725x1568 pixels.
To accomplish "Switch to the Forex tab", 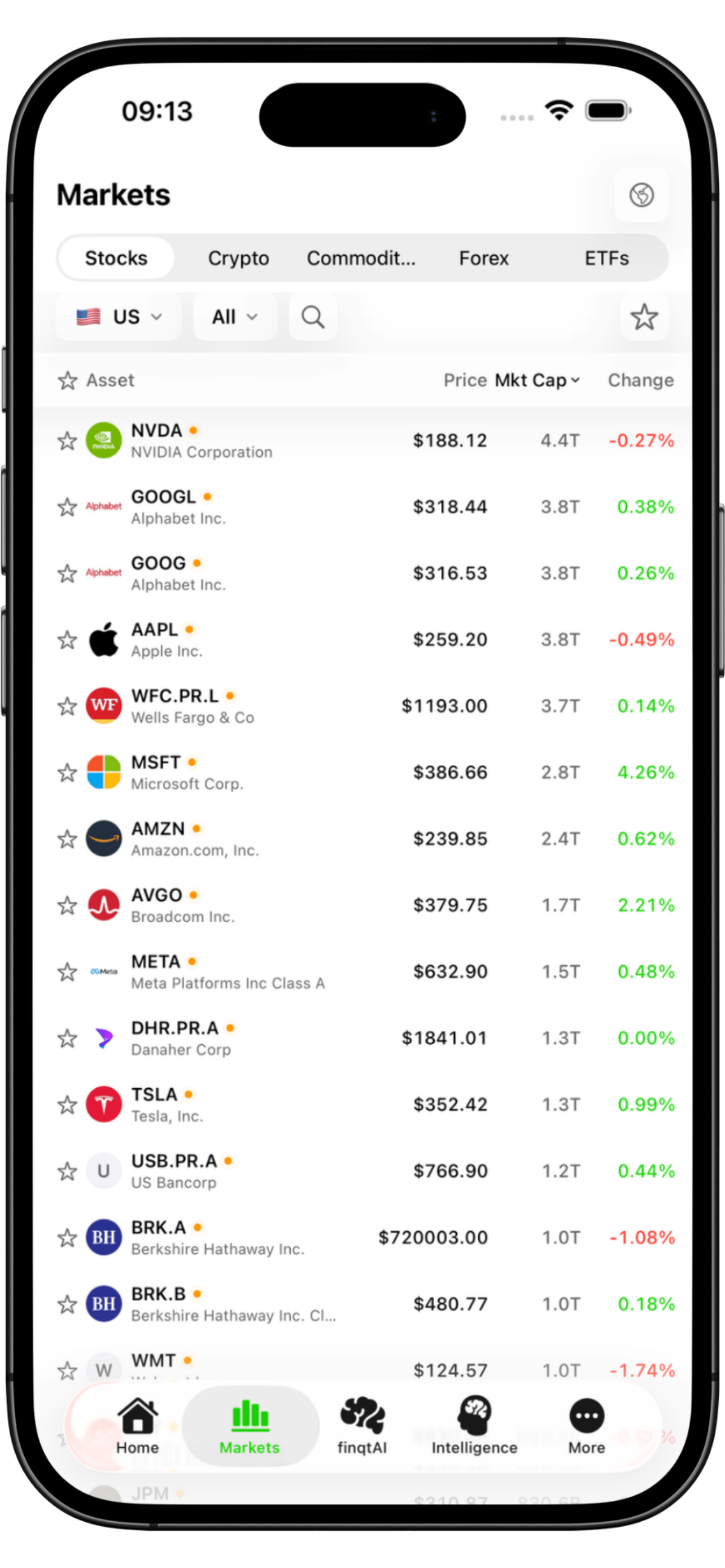I will coord(483,258).
